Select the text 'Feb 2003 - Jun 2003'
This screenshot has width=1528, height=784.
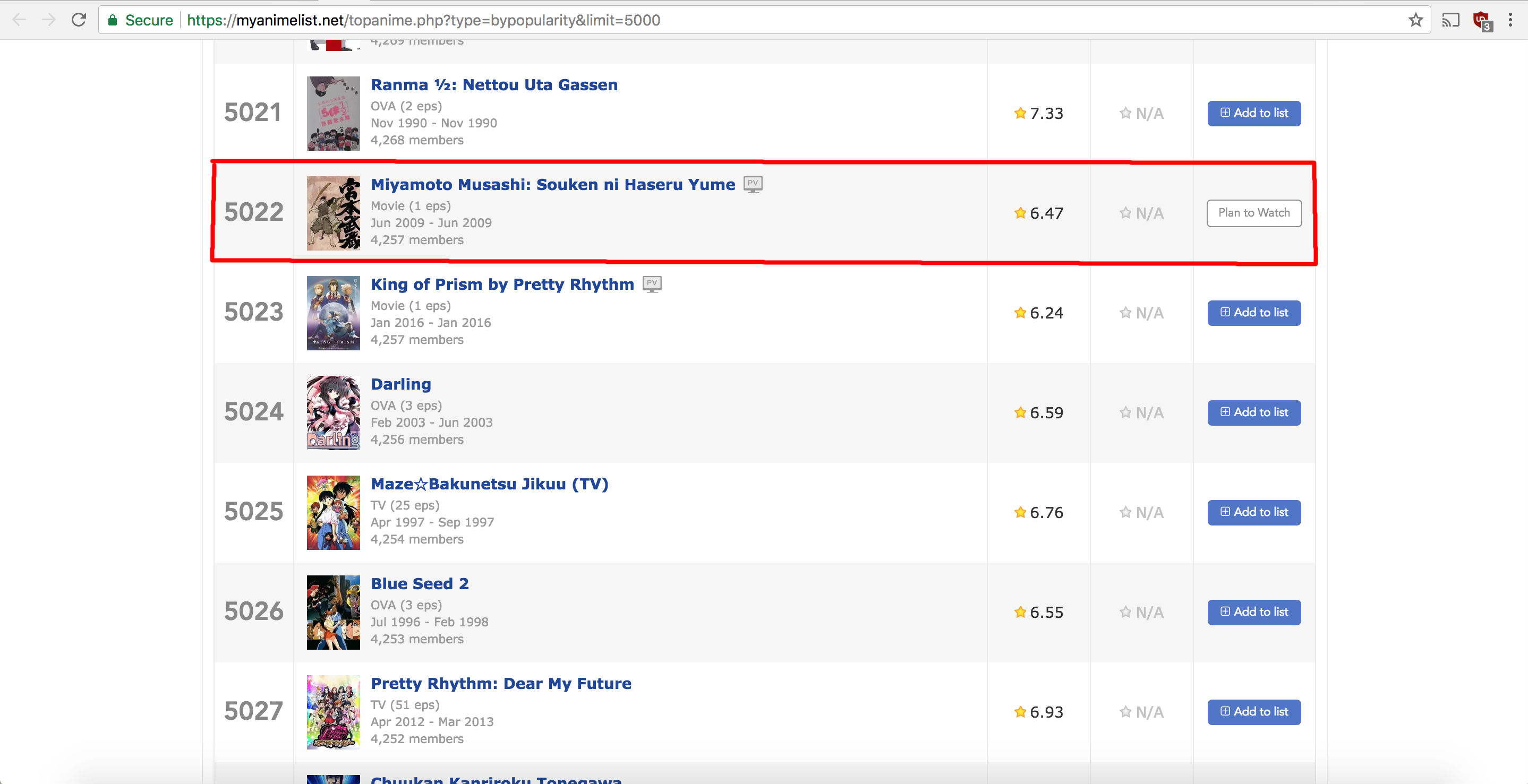click(432, 422)
